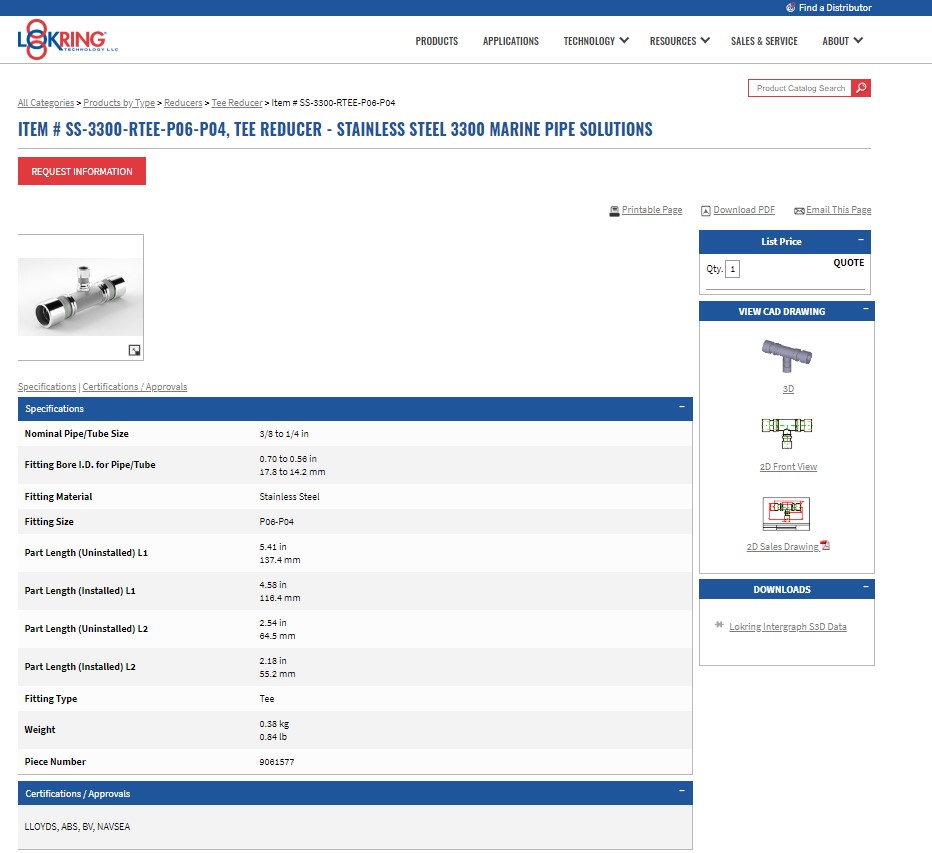Go to Products by Type breadcrumb

click(x=119, y=103)
